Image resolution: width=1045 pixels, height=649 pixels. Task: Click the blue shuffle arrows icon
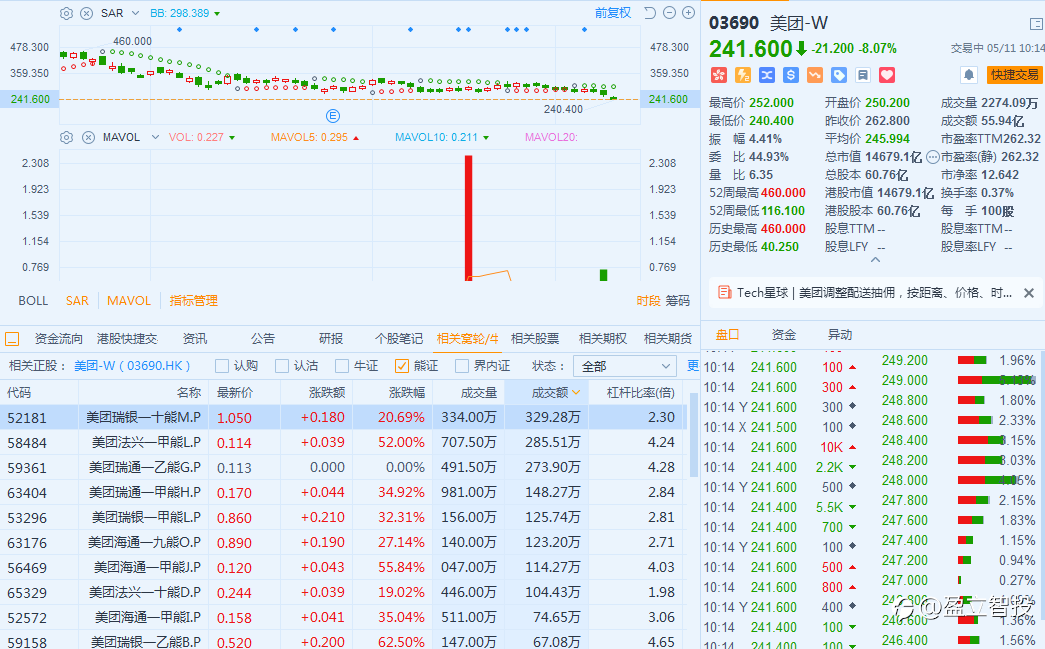(766, 75)
